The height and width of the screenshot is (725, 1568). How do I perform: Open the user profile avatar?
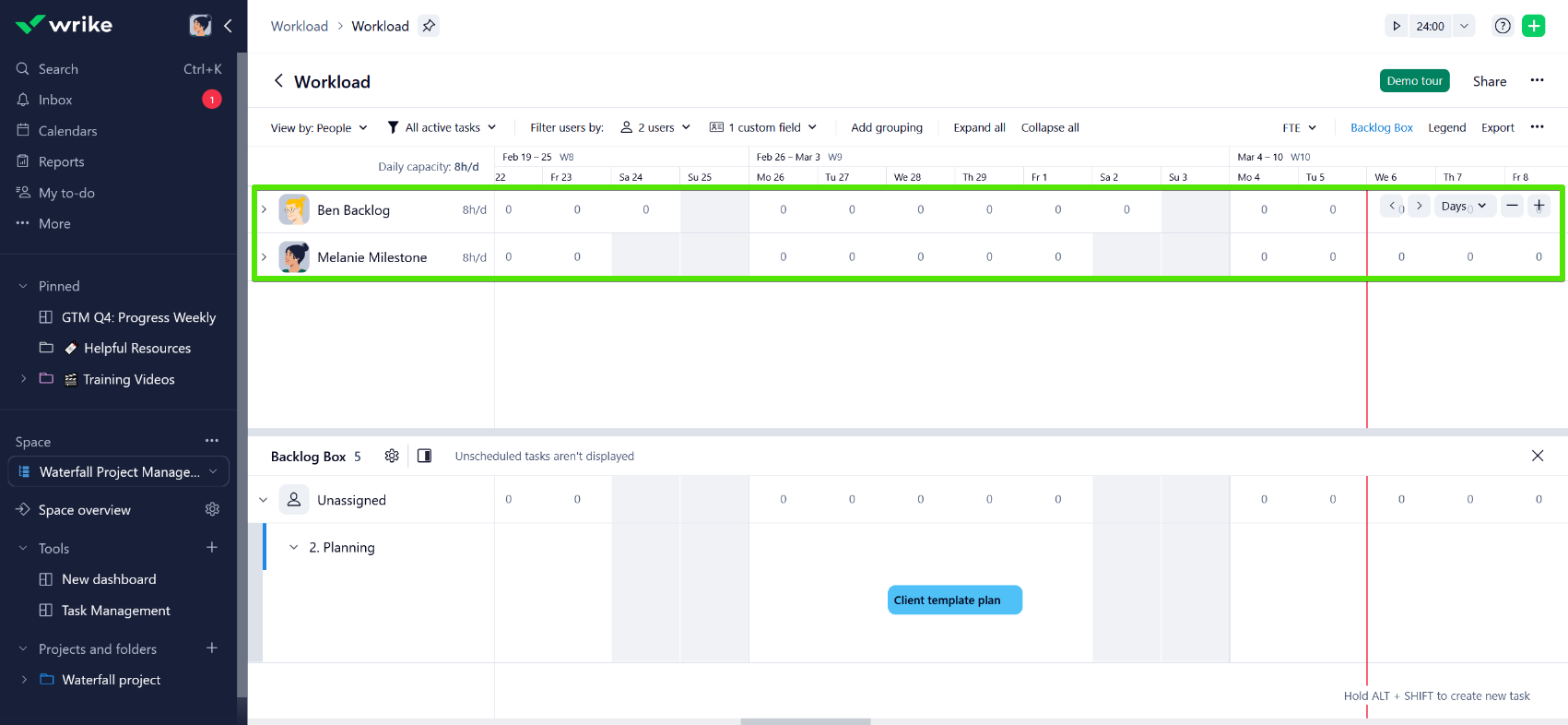pyautogui.click(x=200, y=25)
